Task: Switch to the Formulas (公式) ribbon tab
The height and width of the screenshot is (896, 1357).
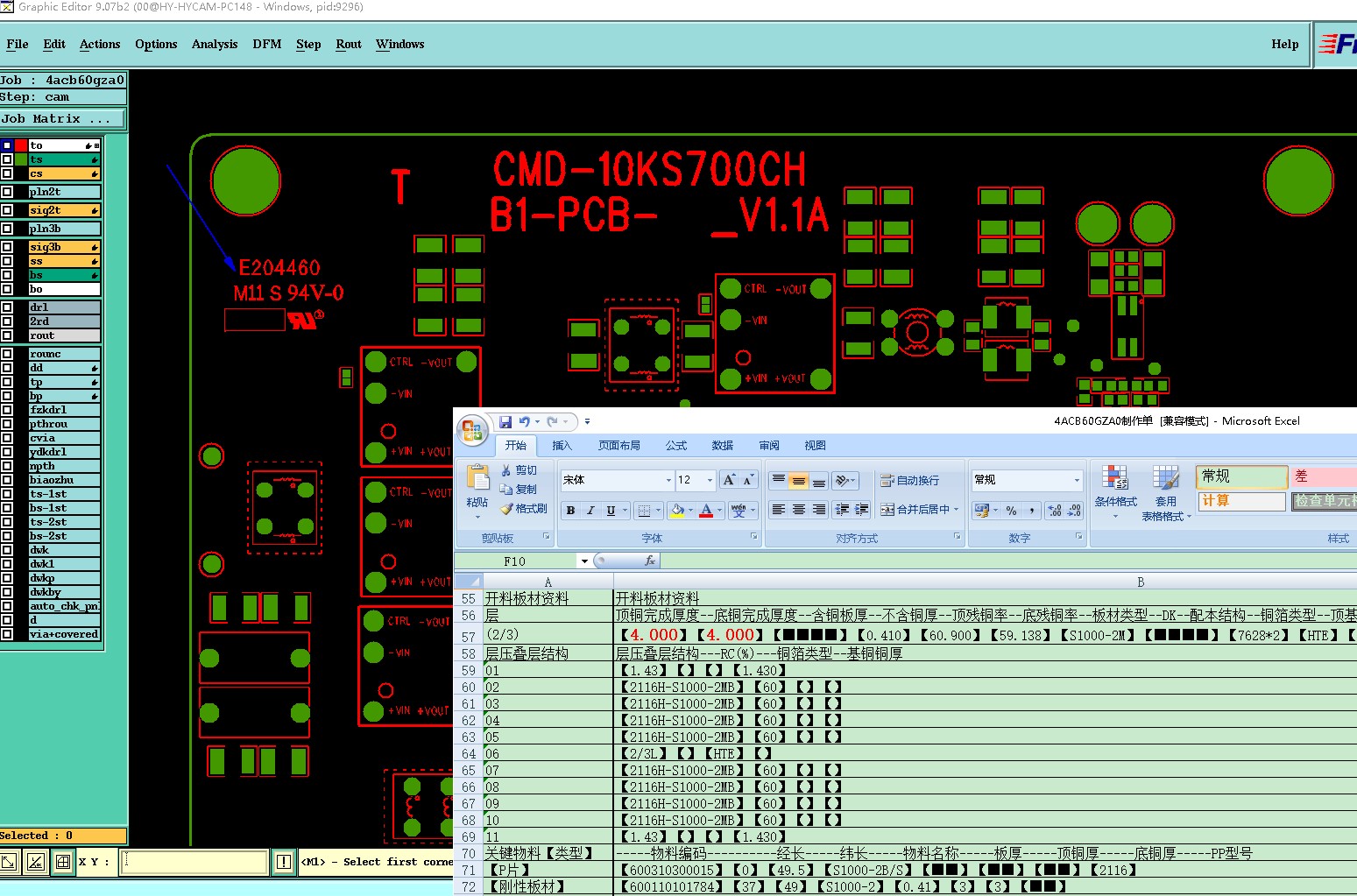Action: [x=676, y=445]
